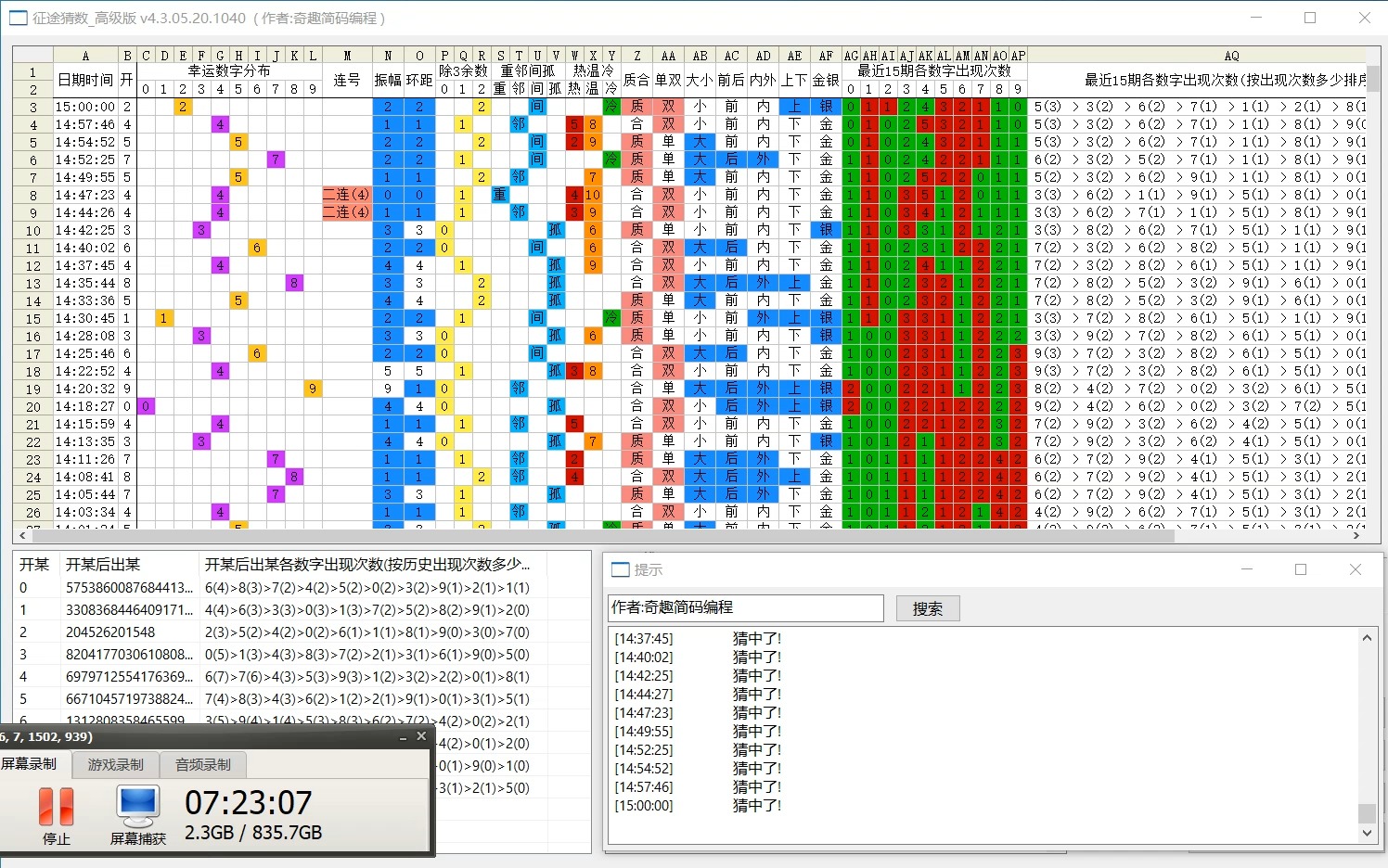
Task: Click the screen capture monitor icon
Action: (x=138, y=807)
